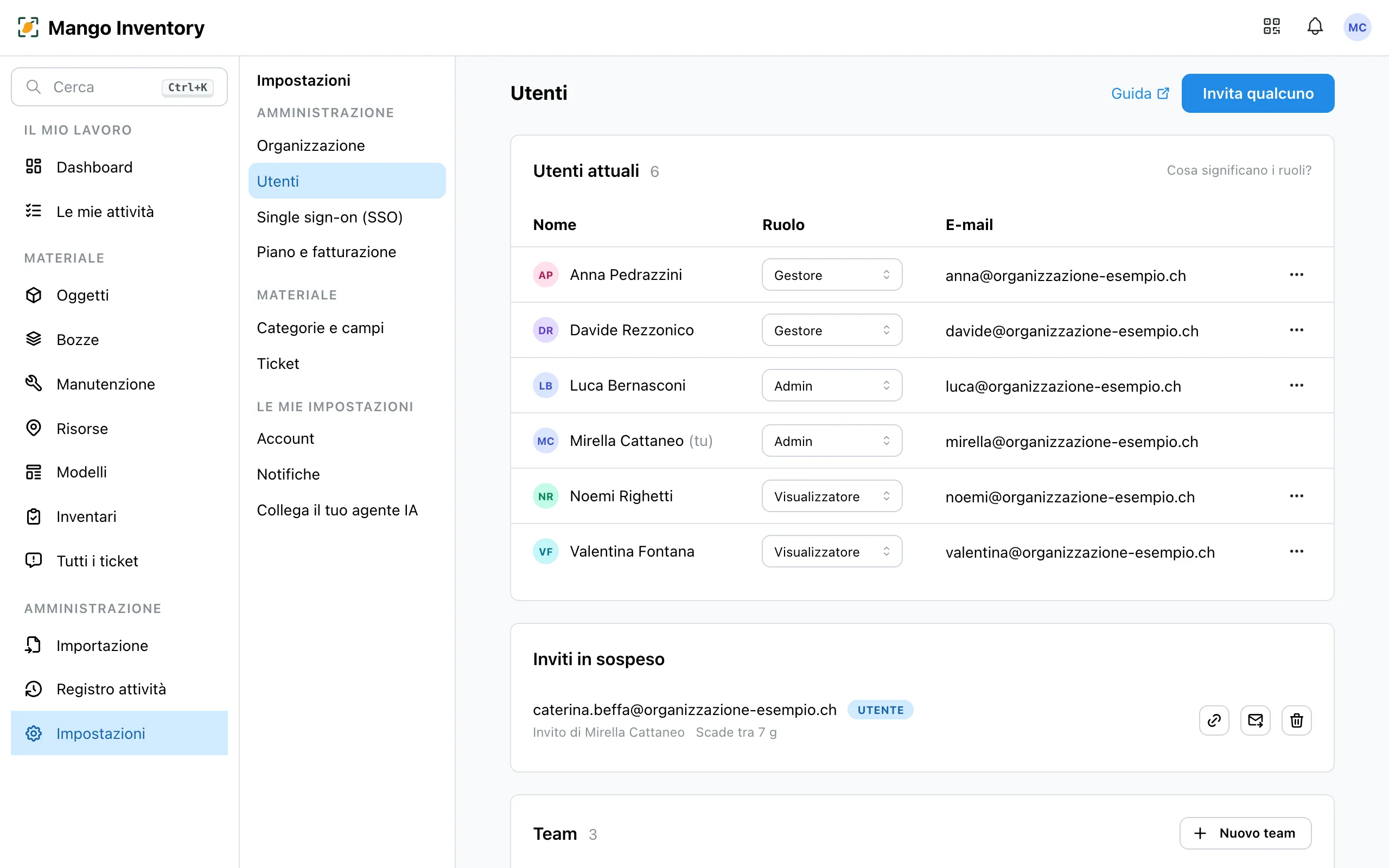Change the role dropdown for Anna Pedrazzini
Image resolution: width=1389 pixels, height=868 pixels.
pos(832,275)
